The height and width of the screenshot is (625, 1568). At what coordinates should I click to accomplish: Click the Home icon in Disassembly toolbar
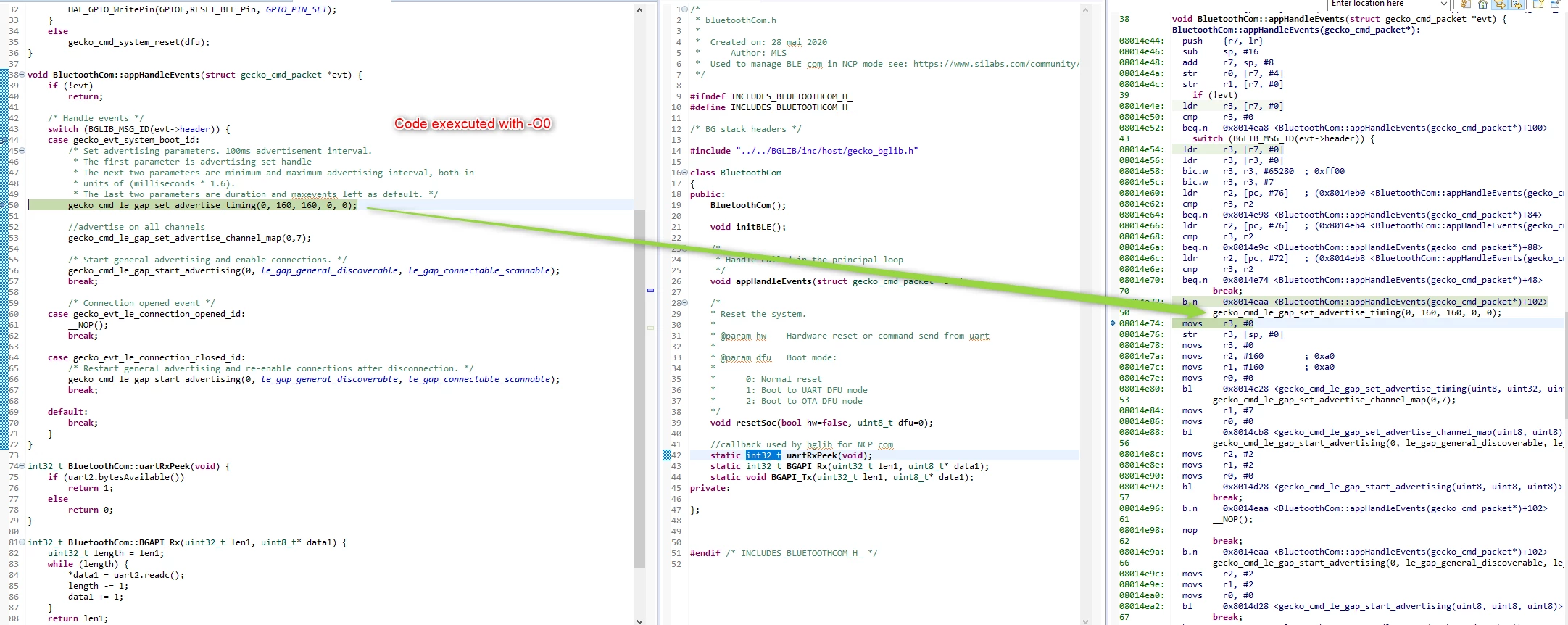click(1482, 4)
